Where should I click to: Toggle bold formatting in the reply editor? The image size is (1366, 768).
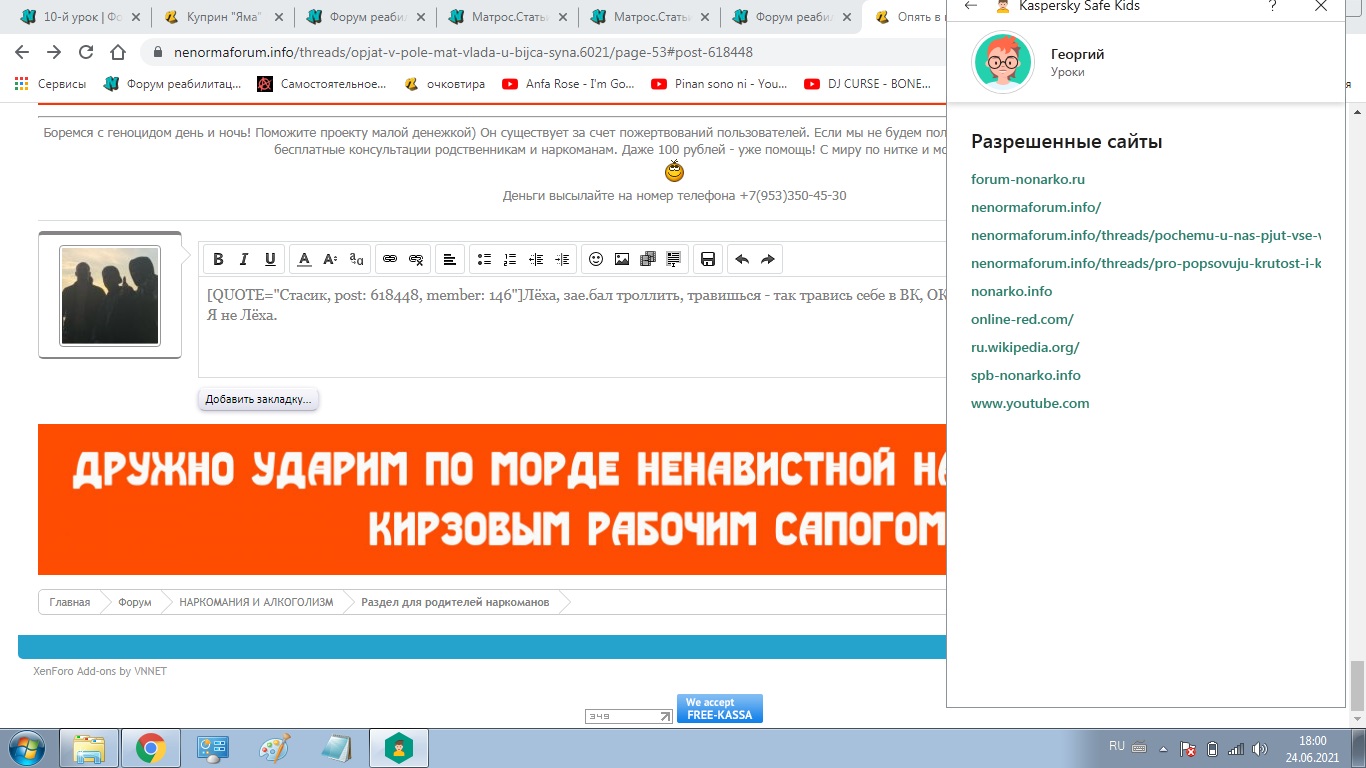click(x=219, y=260)
